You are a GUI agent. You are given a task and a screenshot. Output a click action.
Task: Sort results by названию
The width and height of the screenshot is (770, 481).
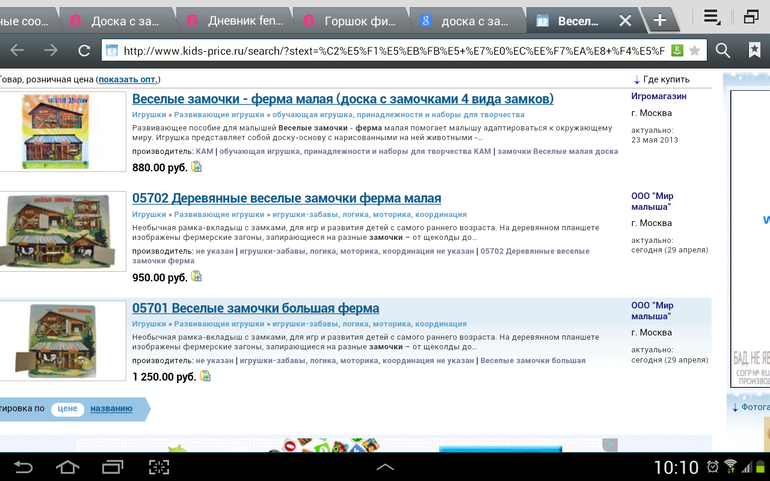[x=111, y=408]
